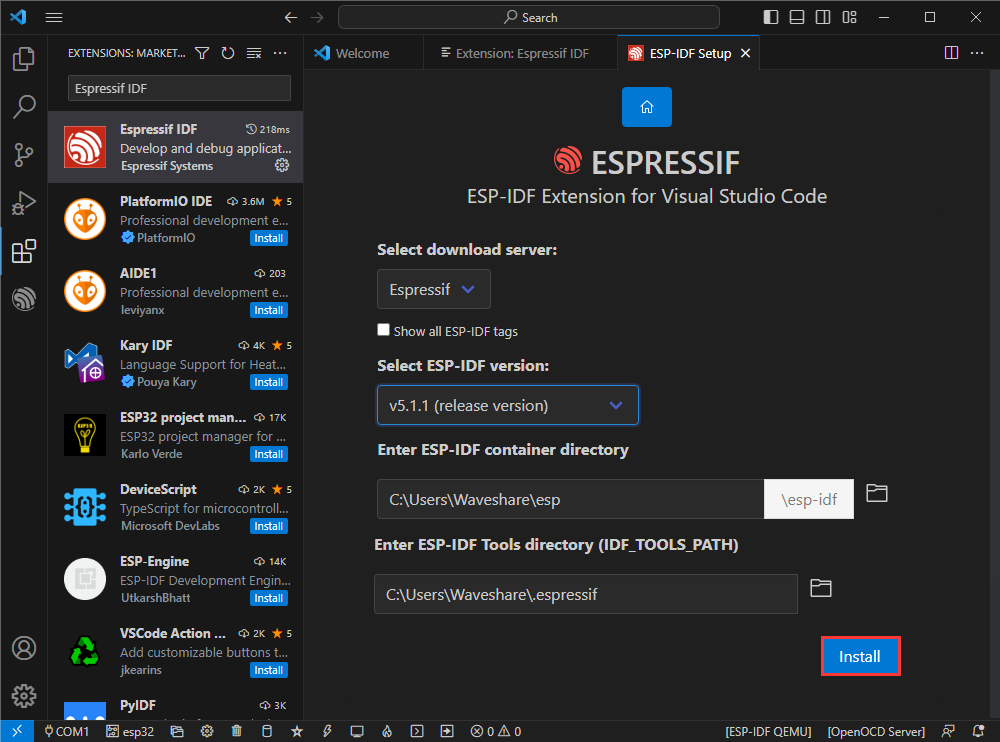This screenshot has width=1000, height=742.
Task: Open the Run and Debug view
Action: pos(24,203)
